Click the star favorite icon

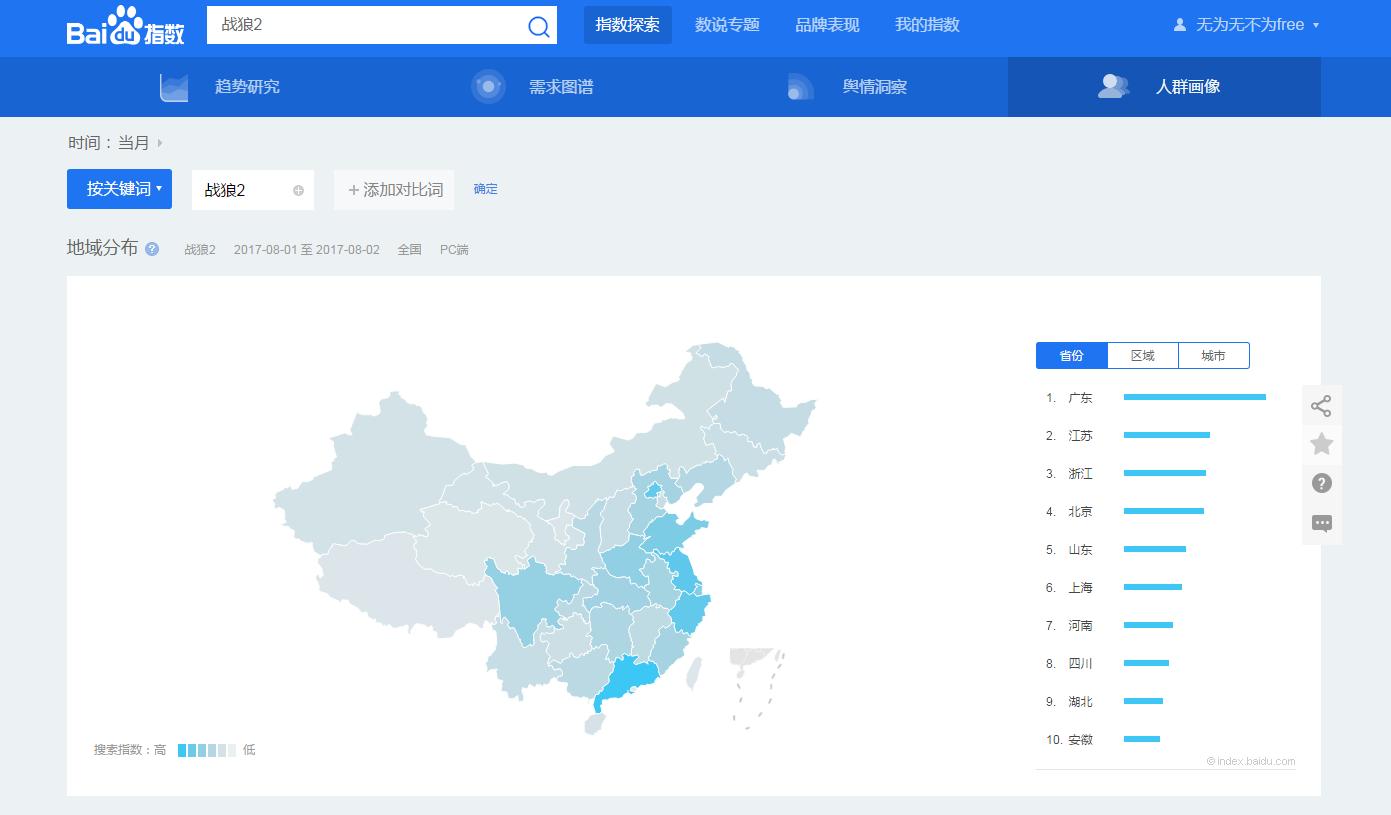click(1321, 444)
